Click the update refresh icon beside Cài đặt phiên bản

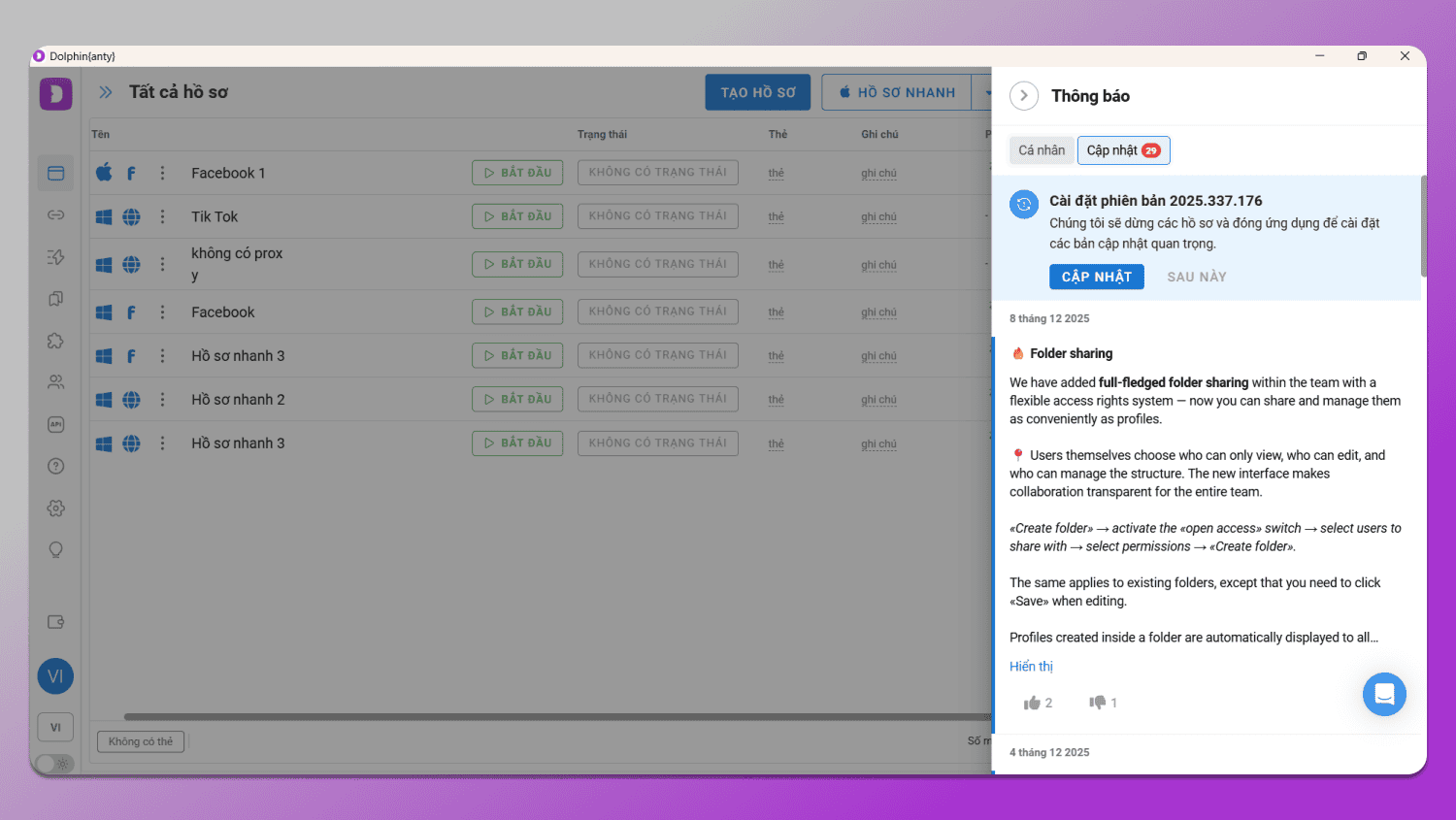1024,204
